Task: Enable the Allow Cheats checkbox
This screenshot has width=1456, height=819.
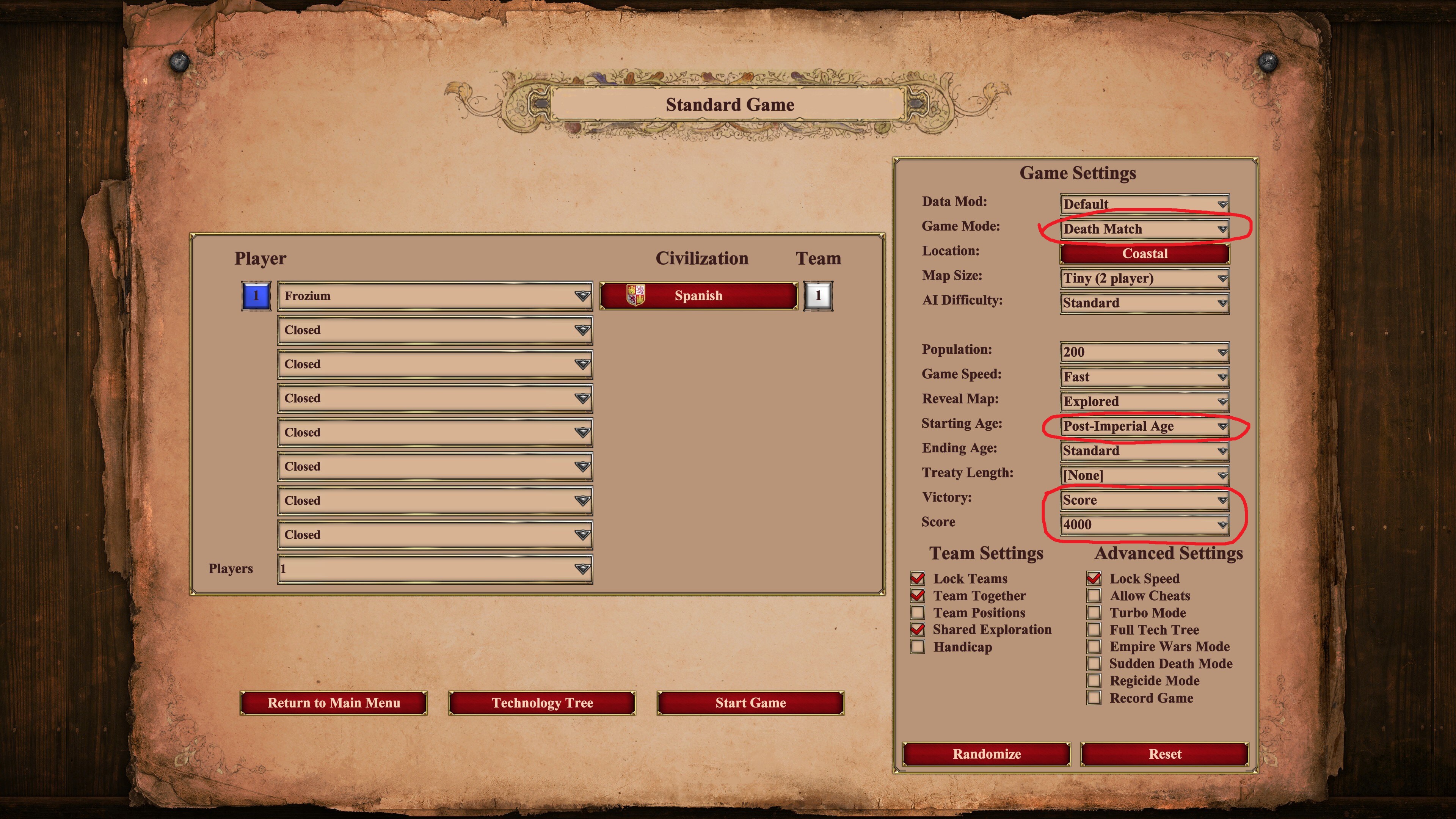Action: click(1094, 595)
